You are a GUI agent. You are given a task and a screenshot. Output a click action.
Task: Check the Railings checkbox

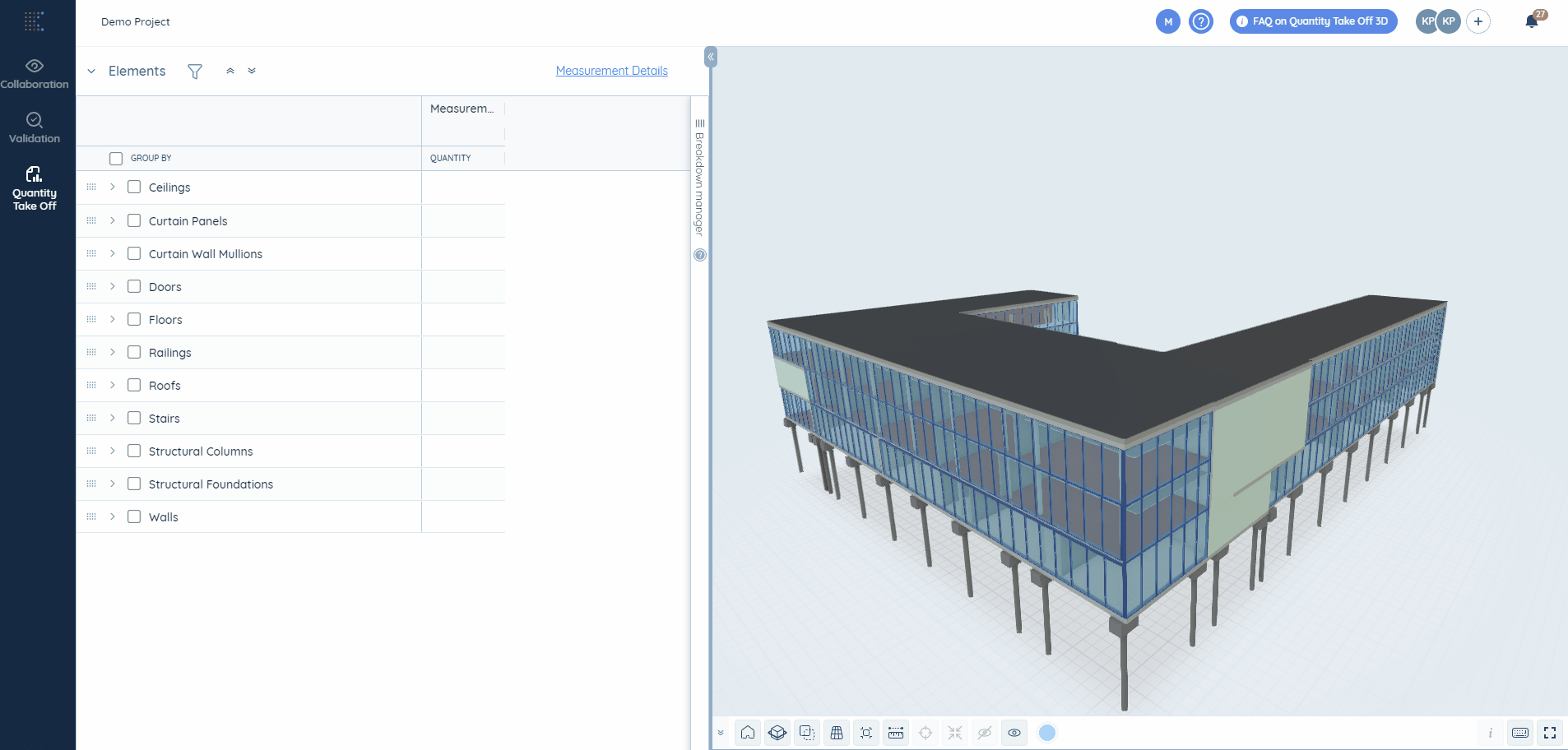point(134,352)
